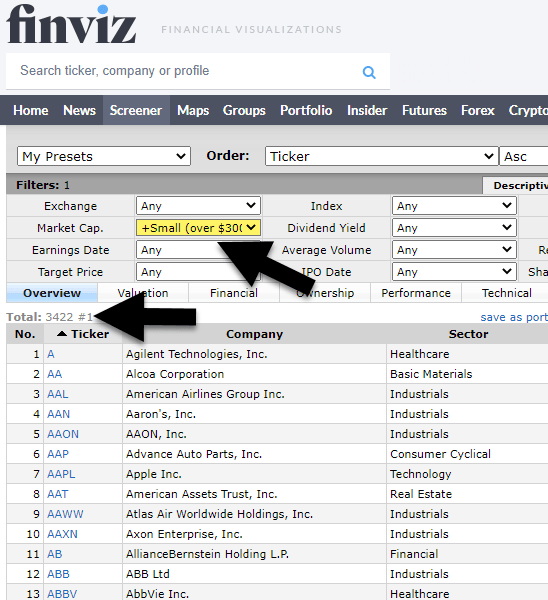Expand the Average Volume filter dropdown

click(x=454, y=250)
